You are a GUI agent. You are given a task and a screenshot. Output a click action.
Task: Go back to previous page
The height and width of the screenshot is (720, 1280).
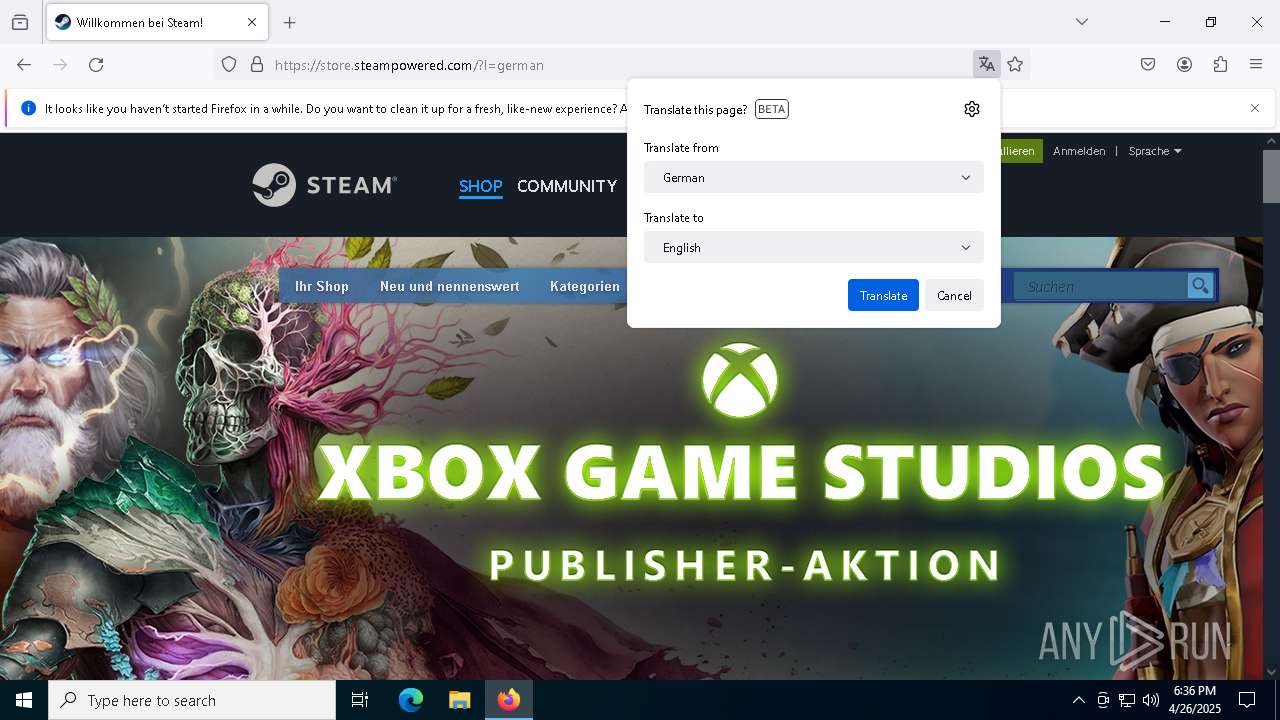[24, 65]
